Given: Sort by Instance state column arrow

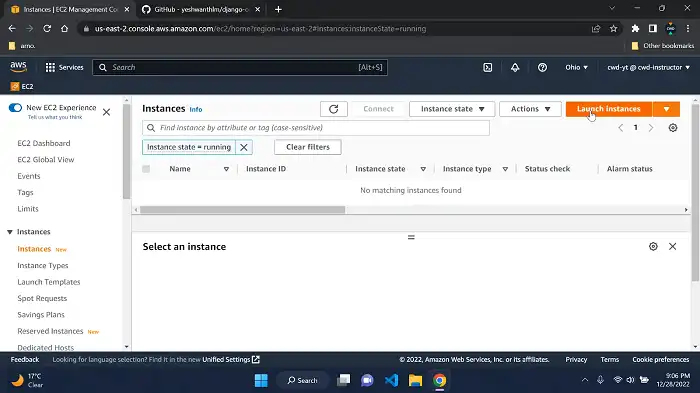Looking at the screenshot, I should point(423,169).
